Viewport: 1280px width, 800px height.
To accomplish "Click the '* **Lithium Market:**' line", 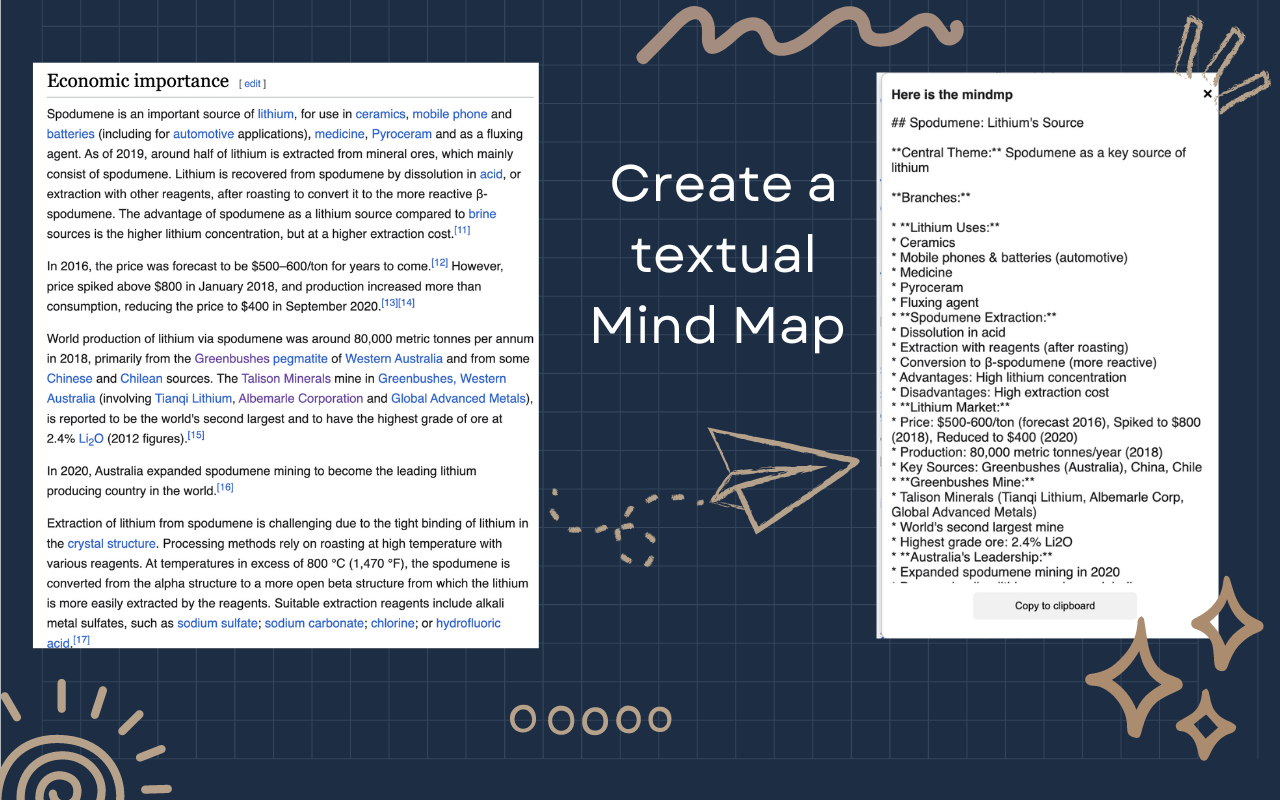I will pos(950,408).
